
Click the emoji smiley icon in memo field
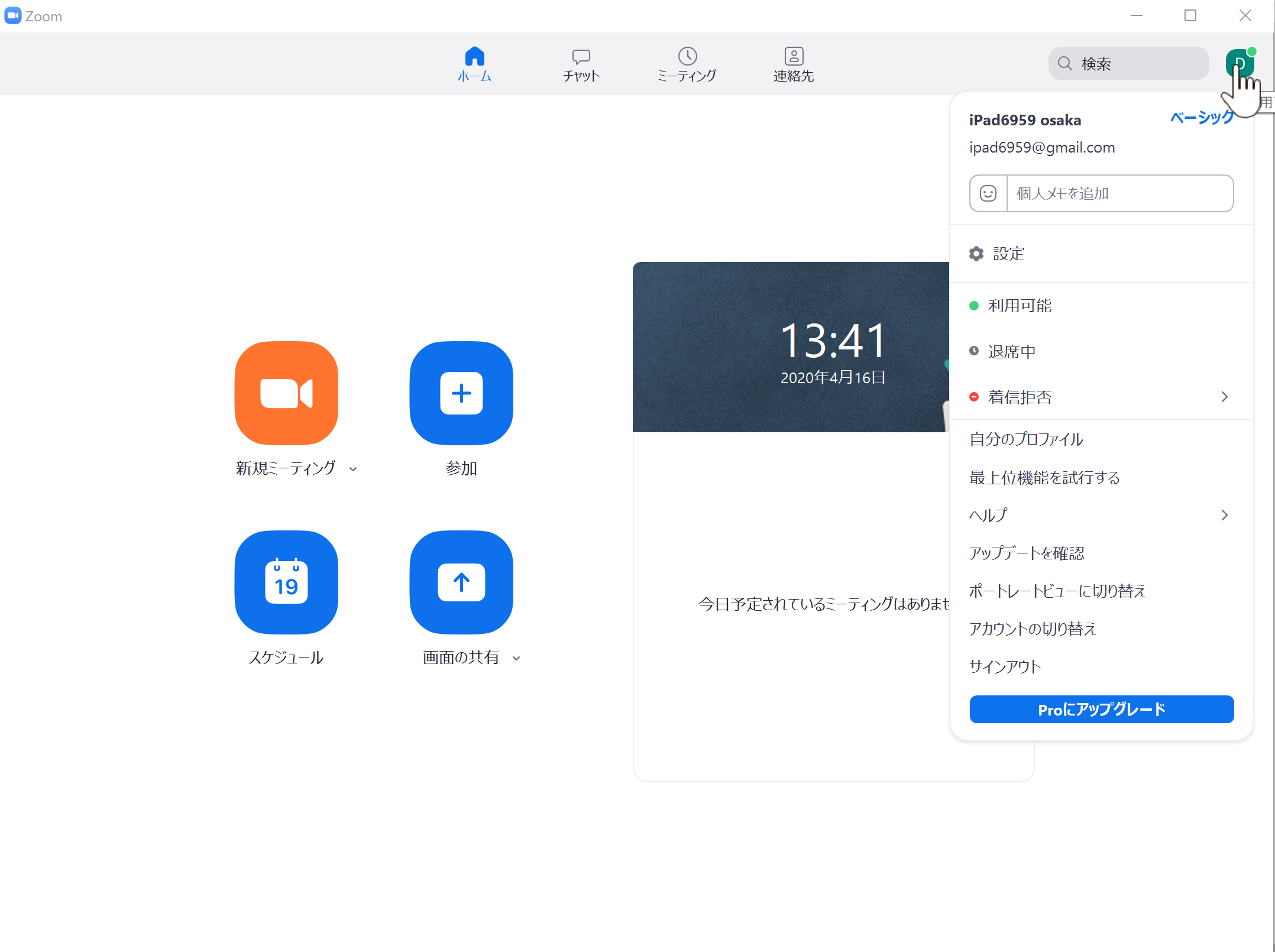click(x=988, y=193)
